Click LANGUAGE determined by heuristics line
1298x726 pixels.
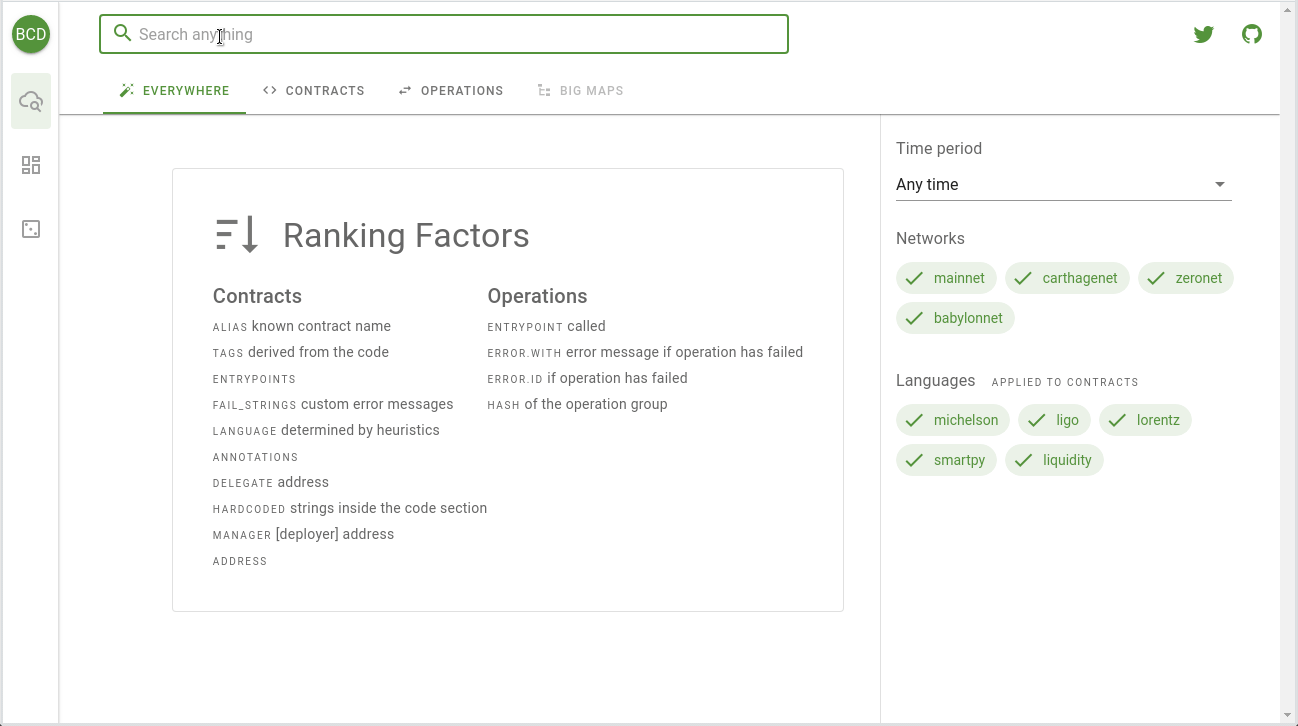tap(326, 430)
